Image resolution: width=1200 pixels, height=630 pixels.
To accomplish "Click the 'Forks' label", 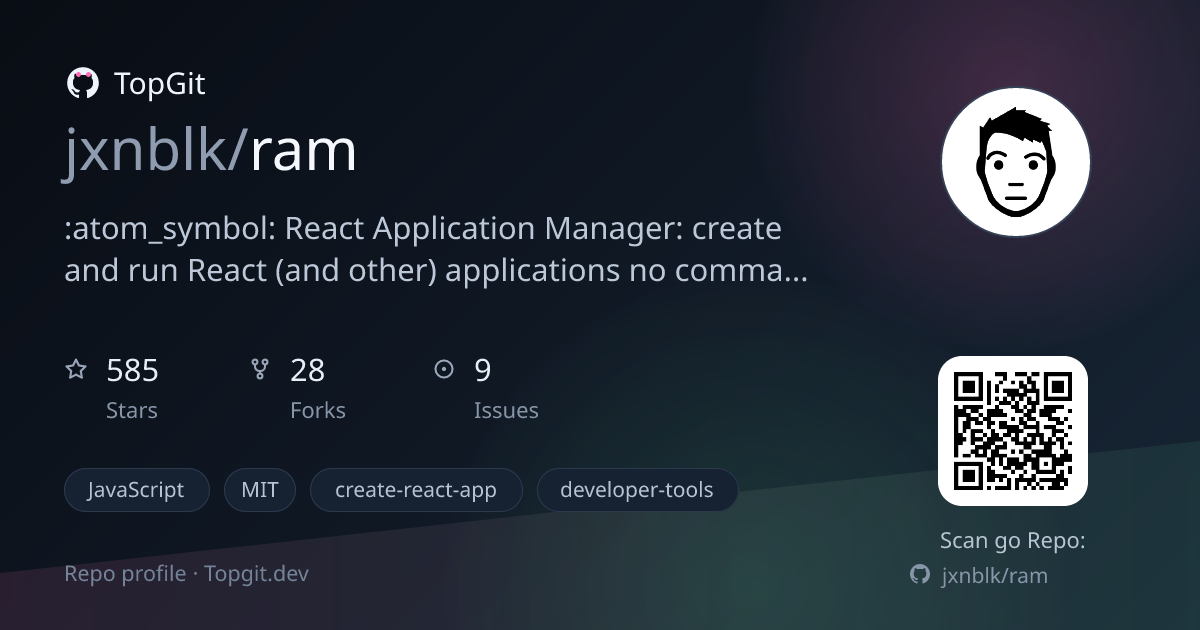I will pyautogui.click(x=318, y=410).
